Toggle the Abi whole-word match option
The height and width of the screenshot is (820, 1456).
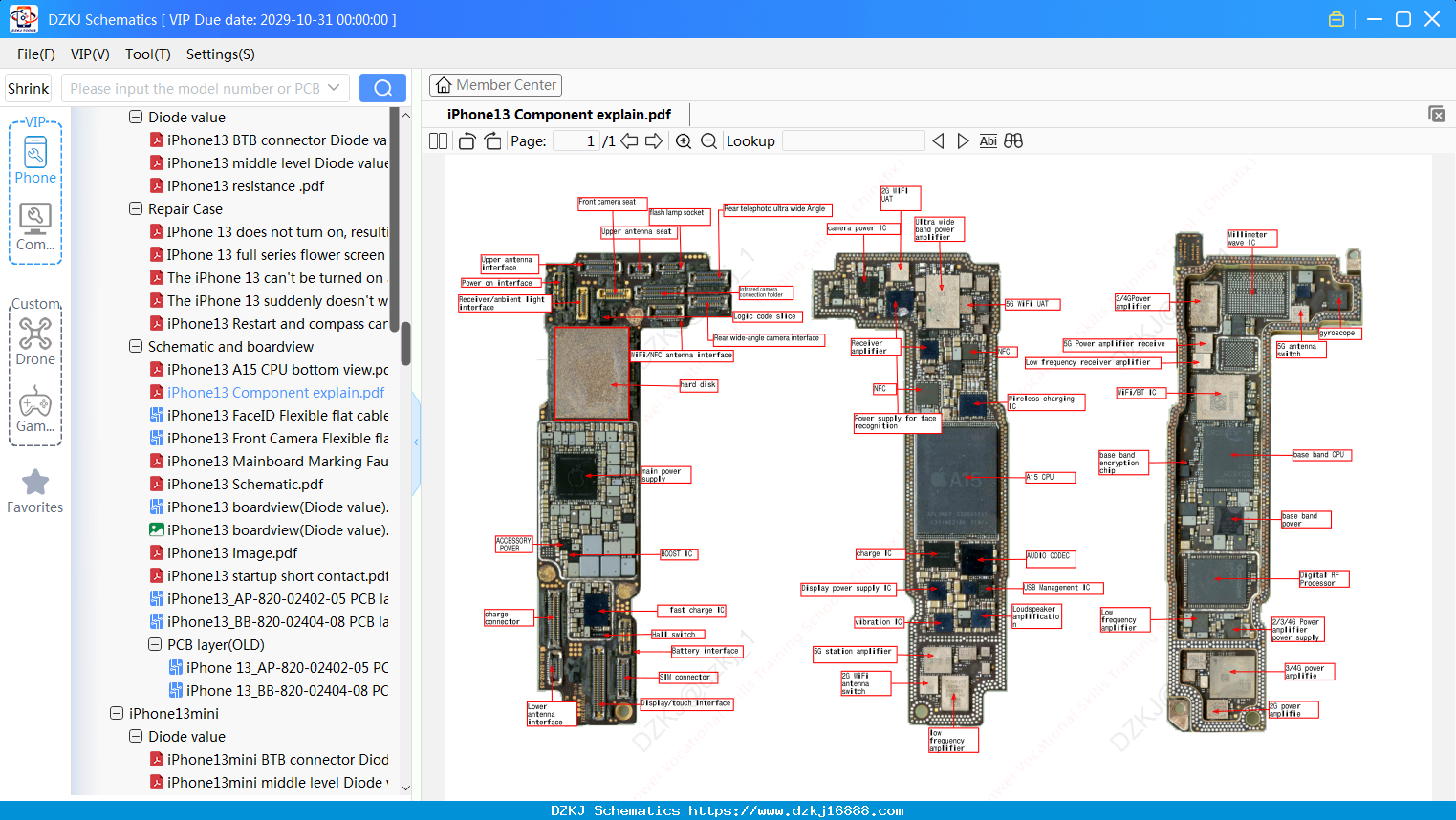tap(989, 141)
